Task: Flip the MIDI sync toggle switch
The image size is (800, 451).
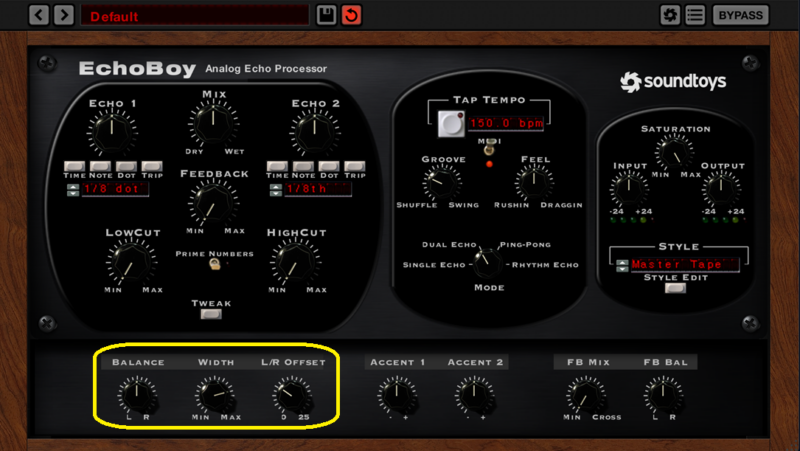Action: tap(489, 149)
